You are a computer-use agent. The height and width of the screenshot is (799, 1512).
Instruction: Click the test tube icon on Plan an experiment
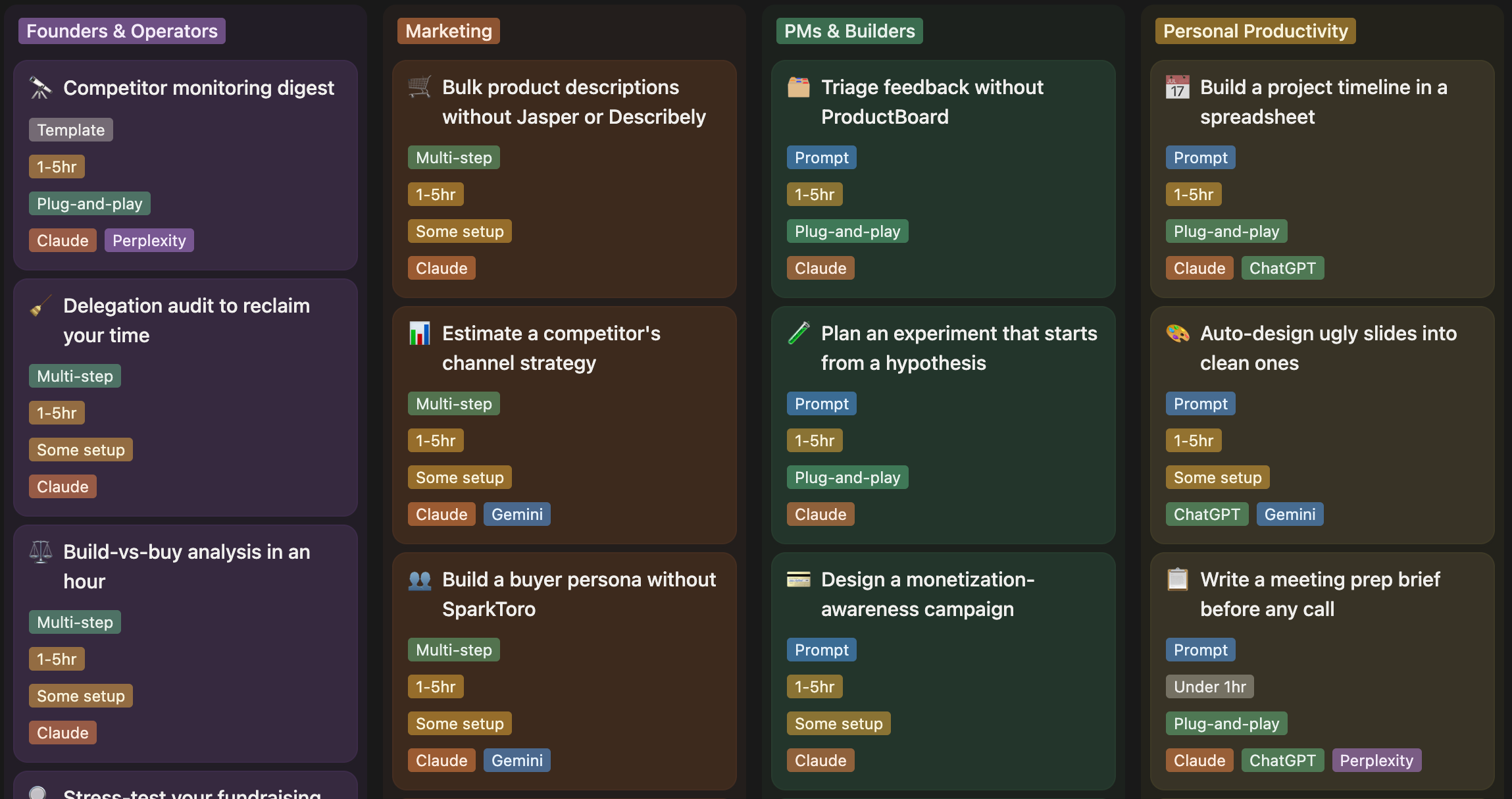(799, 333)
